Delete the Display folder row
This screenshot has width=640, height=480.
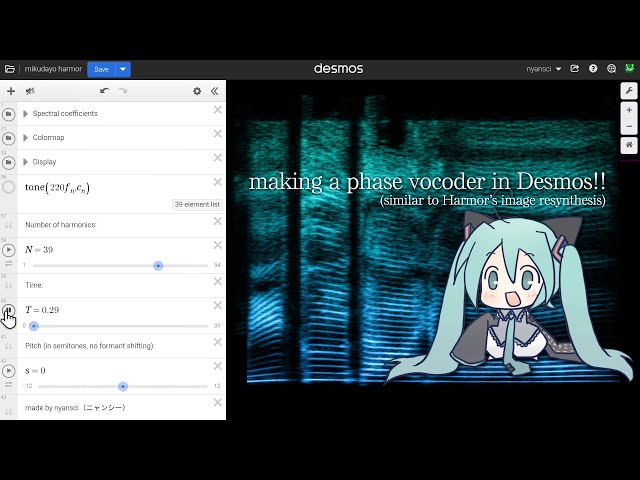(x=218, y=158)
